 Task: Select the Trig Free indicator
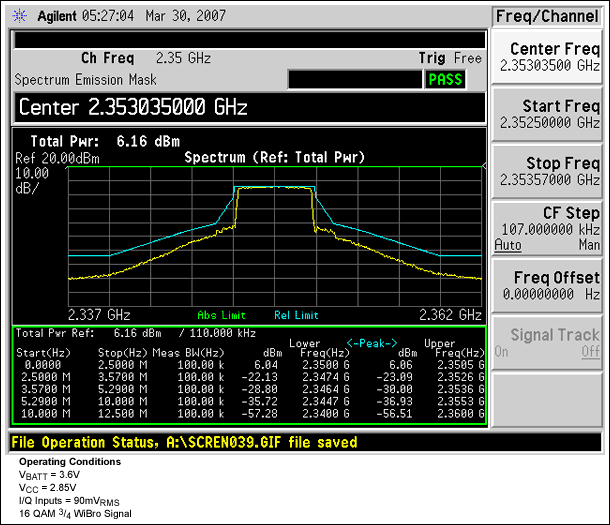point(450,58)
